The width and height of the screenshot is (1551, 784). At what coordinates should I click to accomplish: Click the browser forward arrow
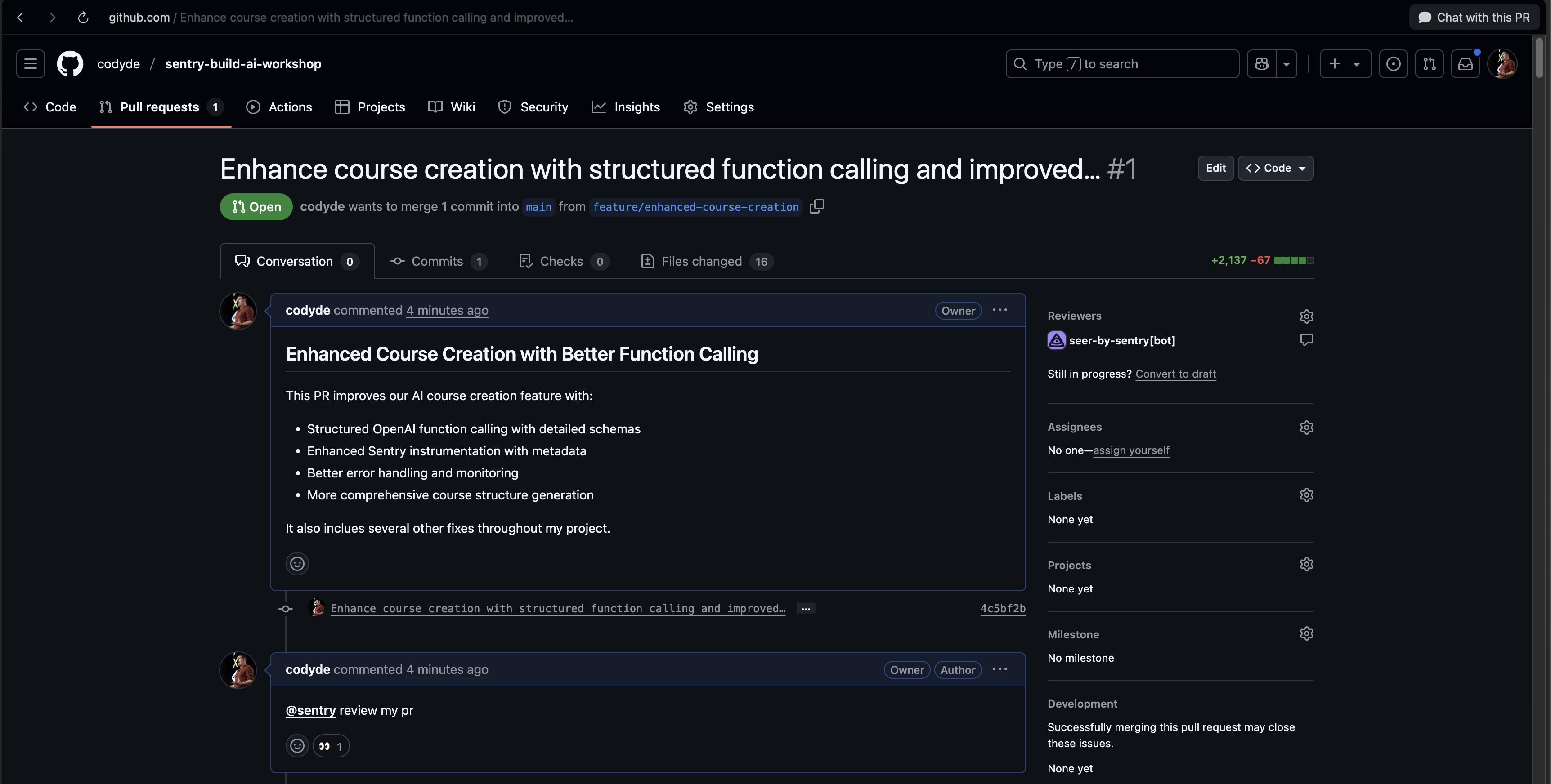[x=52, y=18]
